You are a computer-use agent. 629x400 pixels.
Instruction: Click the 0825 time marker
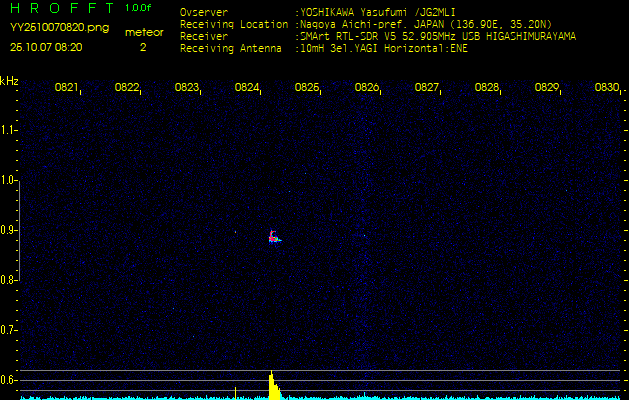coord(307,88)
